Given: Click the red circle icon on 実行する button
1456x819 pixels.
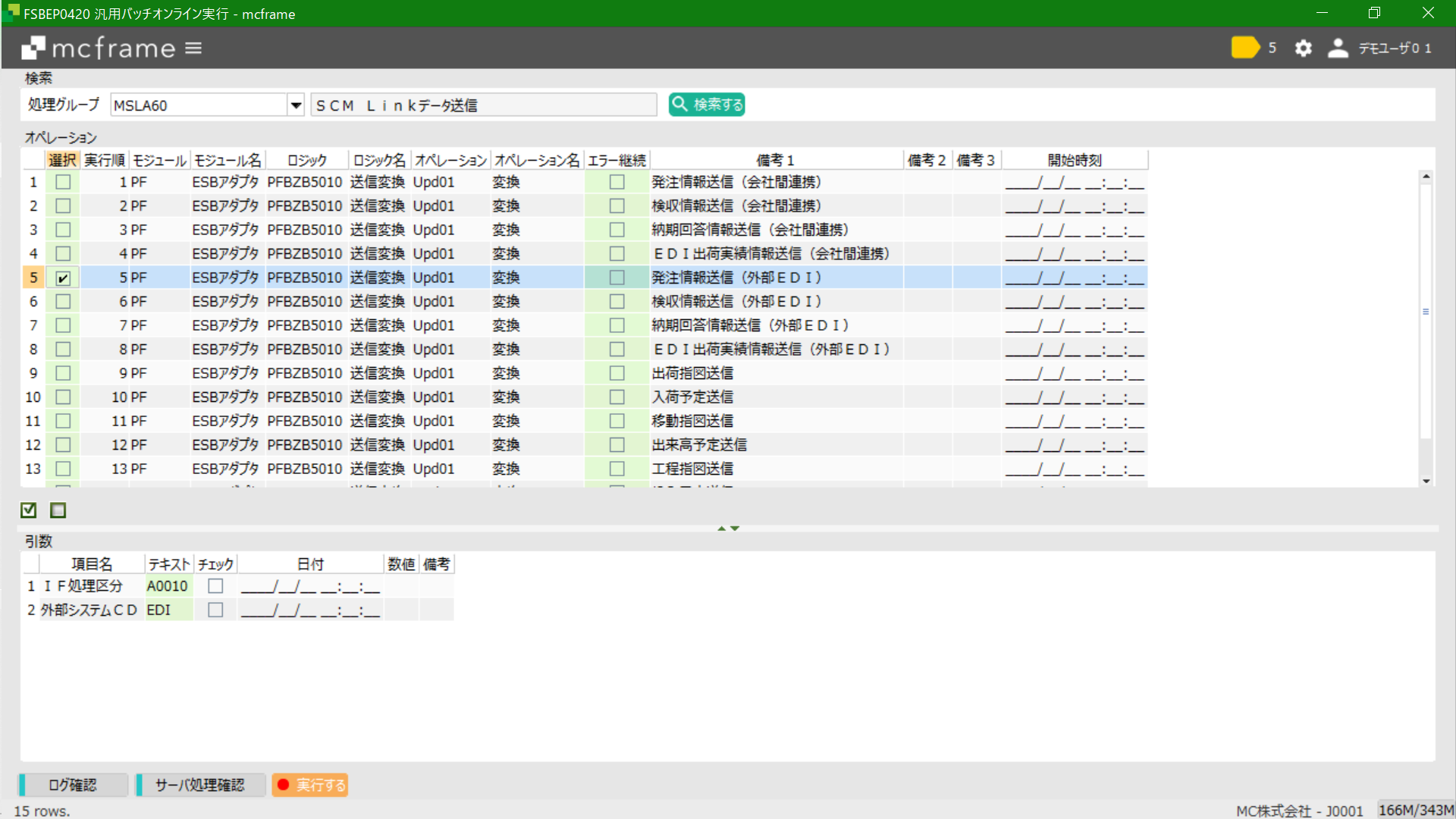Looking at the screenshot, I should (284, 784).
